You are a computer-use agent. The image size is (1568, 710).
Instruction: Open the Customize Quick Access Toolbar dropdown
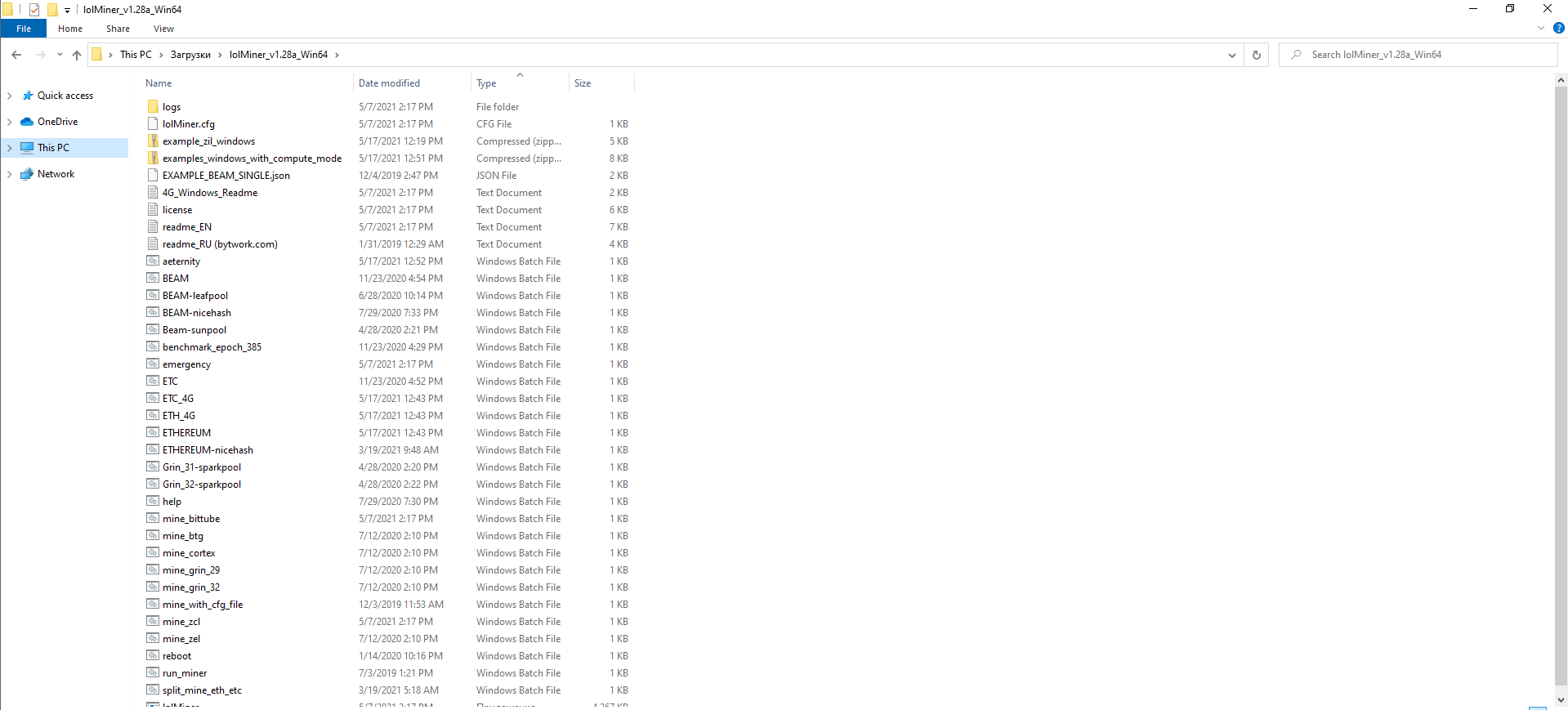[67, 10]
